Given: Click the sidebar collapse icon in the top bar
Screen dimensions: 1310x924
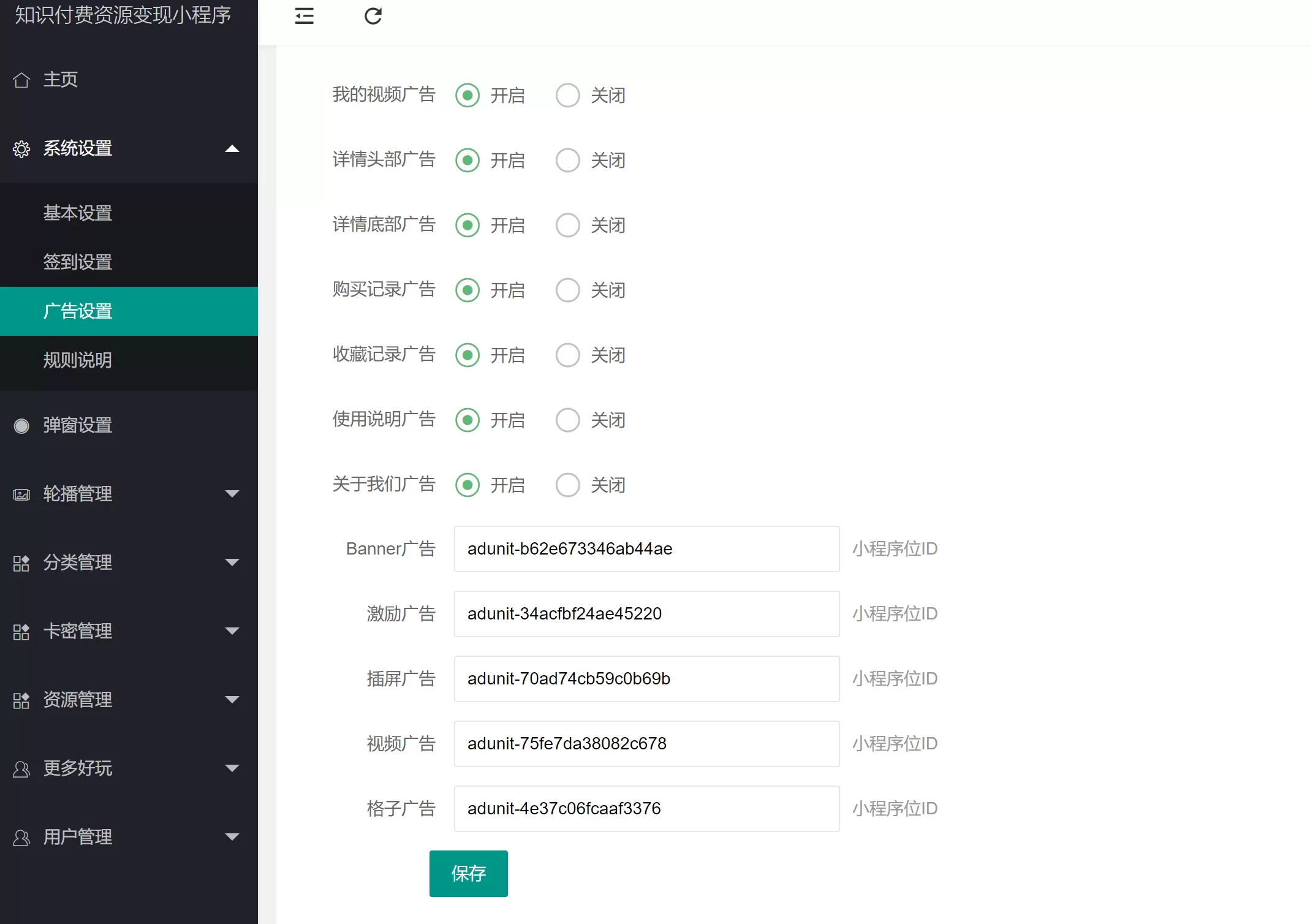Looking at the screenshot, I should 304,16.
